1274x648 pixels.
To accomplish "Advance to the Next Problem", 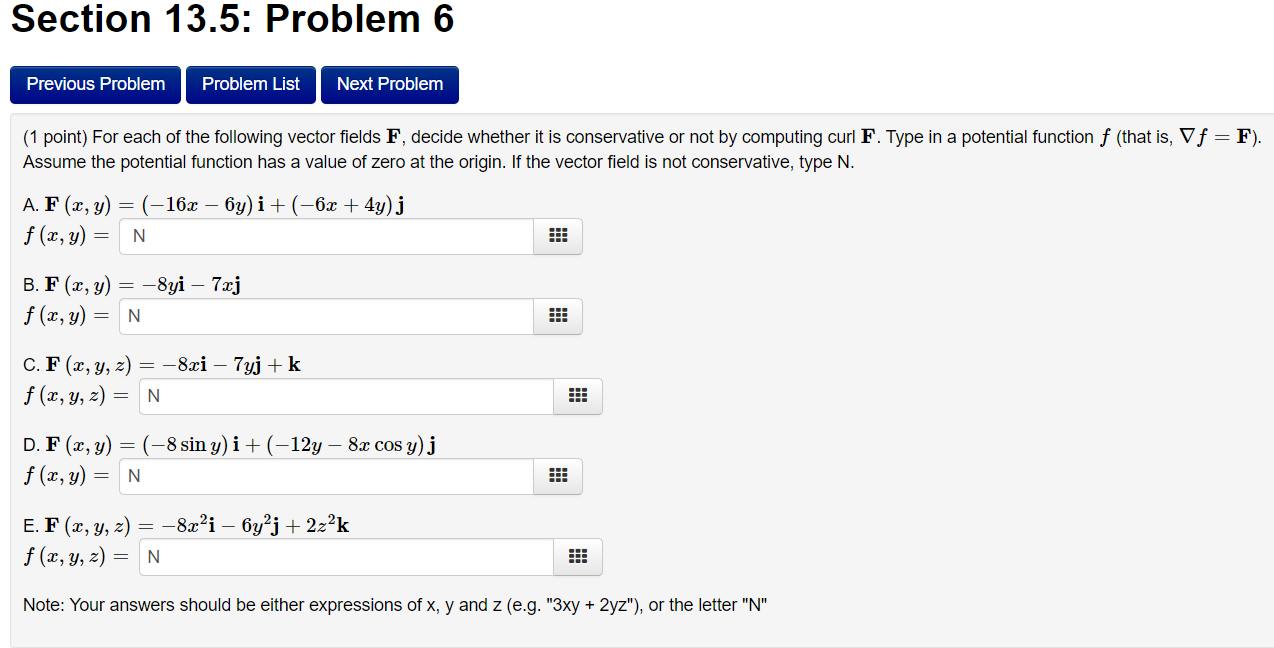I will (389, 84).
